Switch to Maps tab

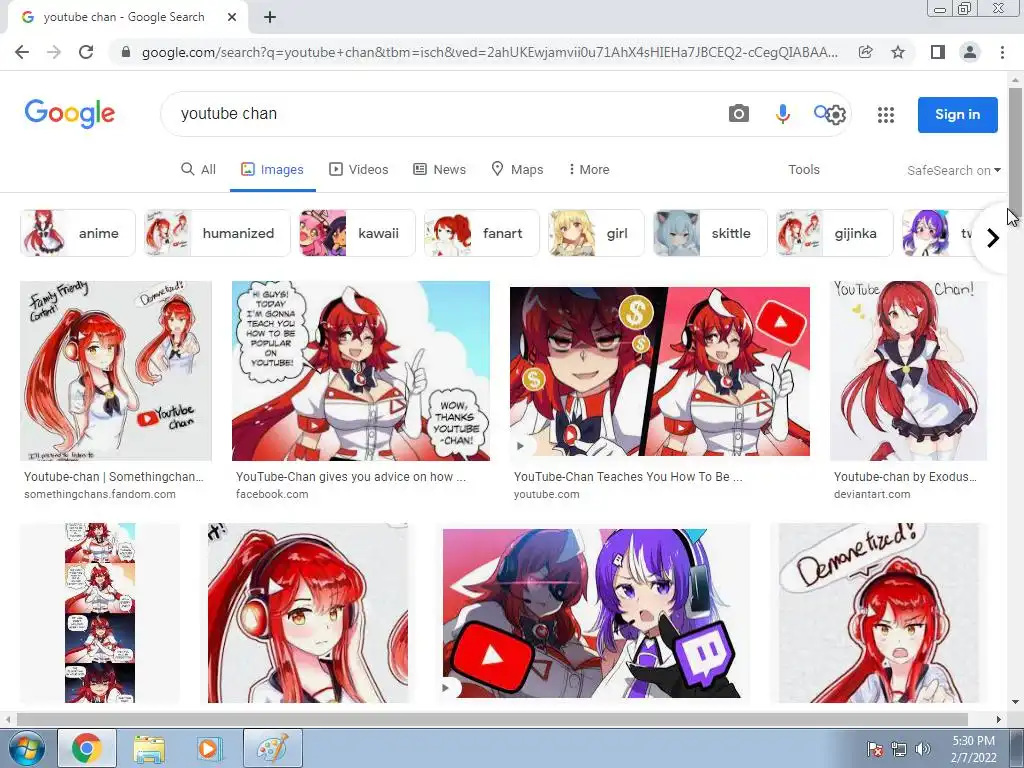[517, 169]
